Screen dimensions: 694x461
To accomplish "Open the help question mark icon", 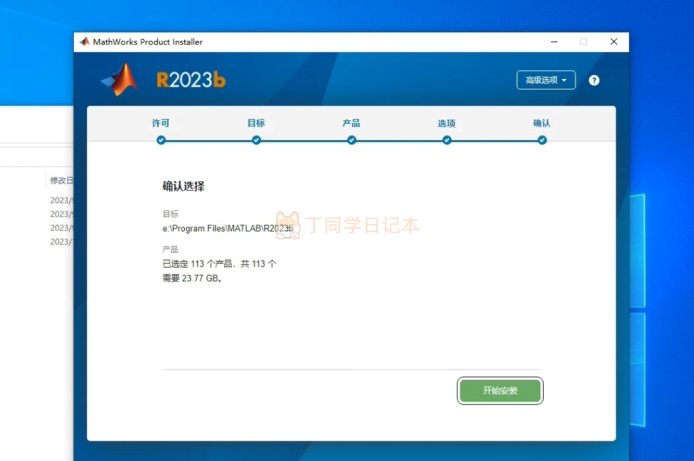I will pyautogui.click(x=594, y=80).
